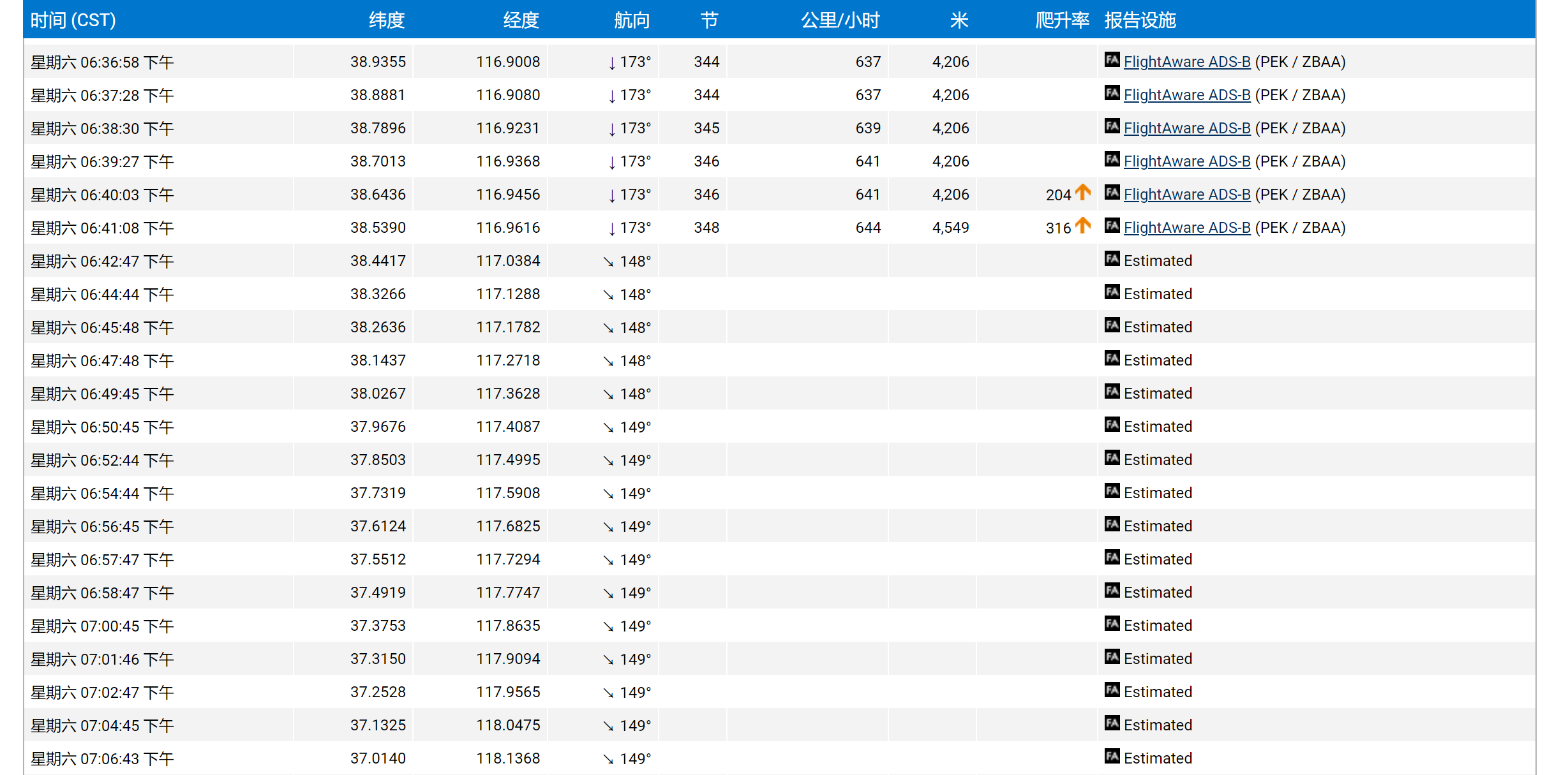Click FA icon in 07:04:45 row
The width and height of the screenshot is (1568, 775).
1112,723
